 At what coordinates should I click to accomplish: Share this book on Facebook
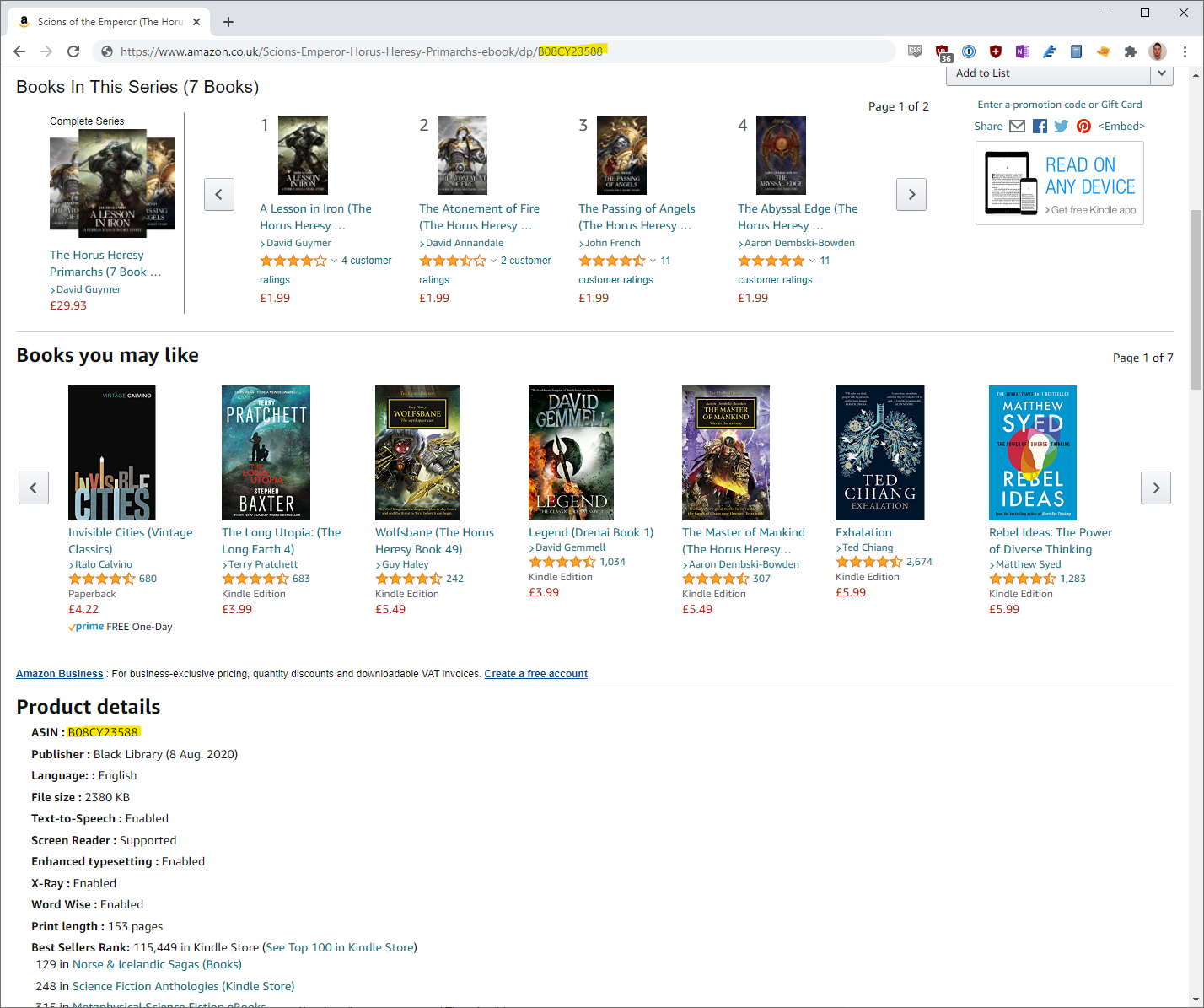click(x=1040, y=127)
